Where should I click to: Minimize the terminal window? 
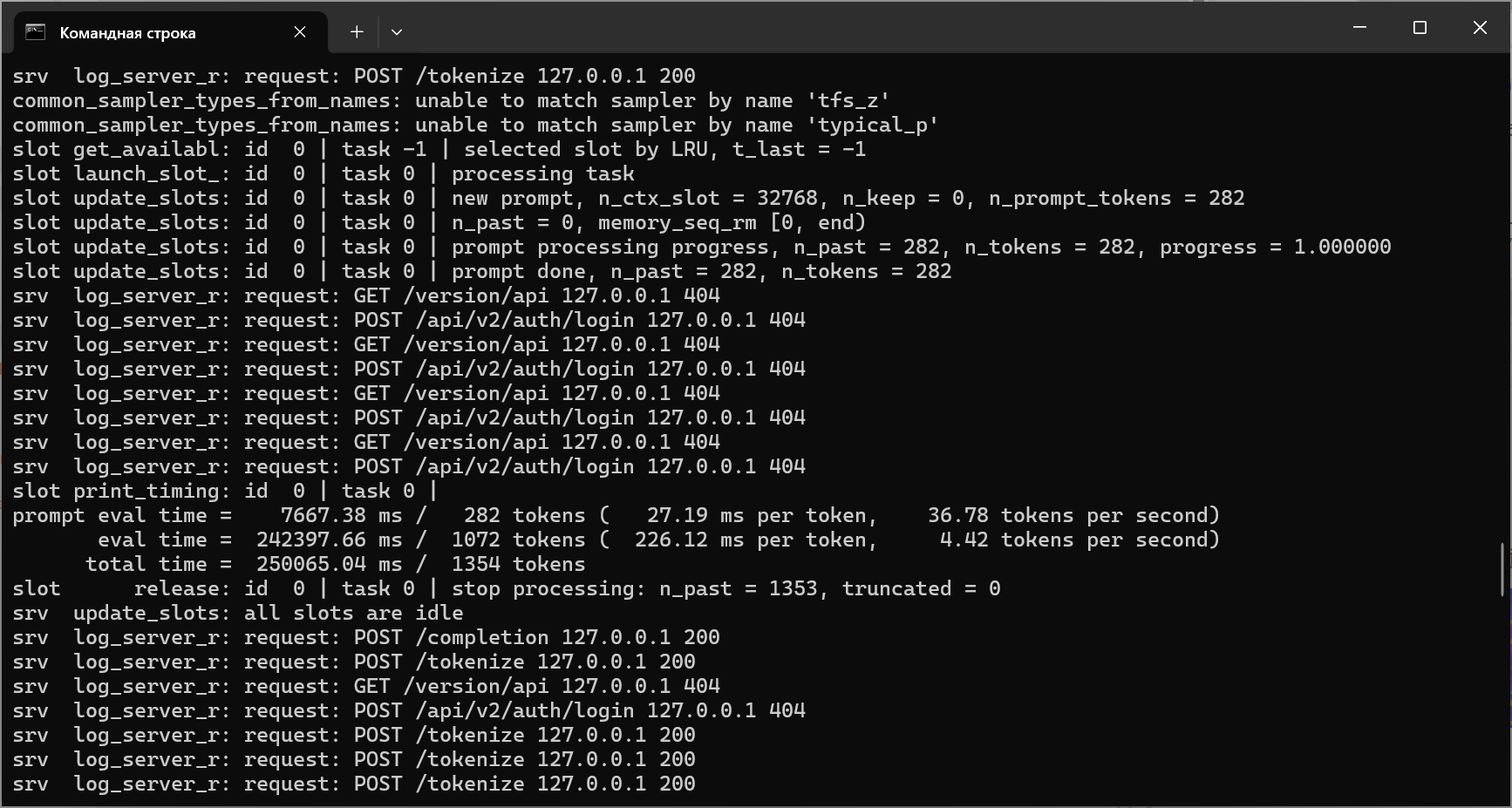coord(1359,28)
